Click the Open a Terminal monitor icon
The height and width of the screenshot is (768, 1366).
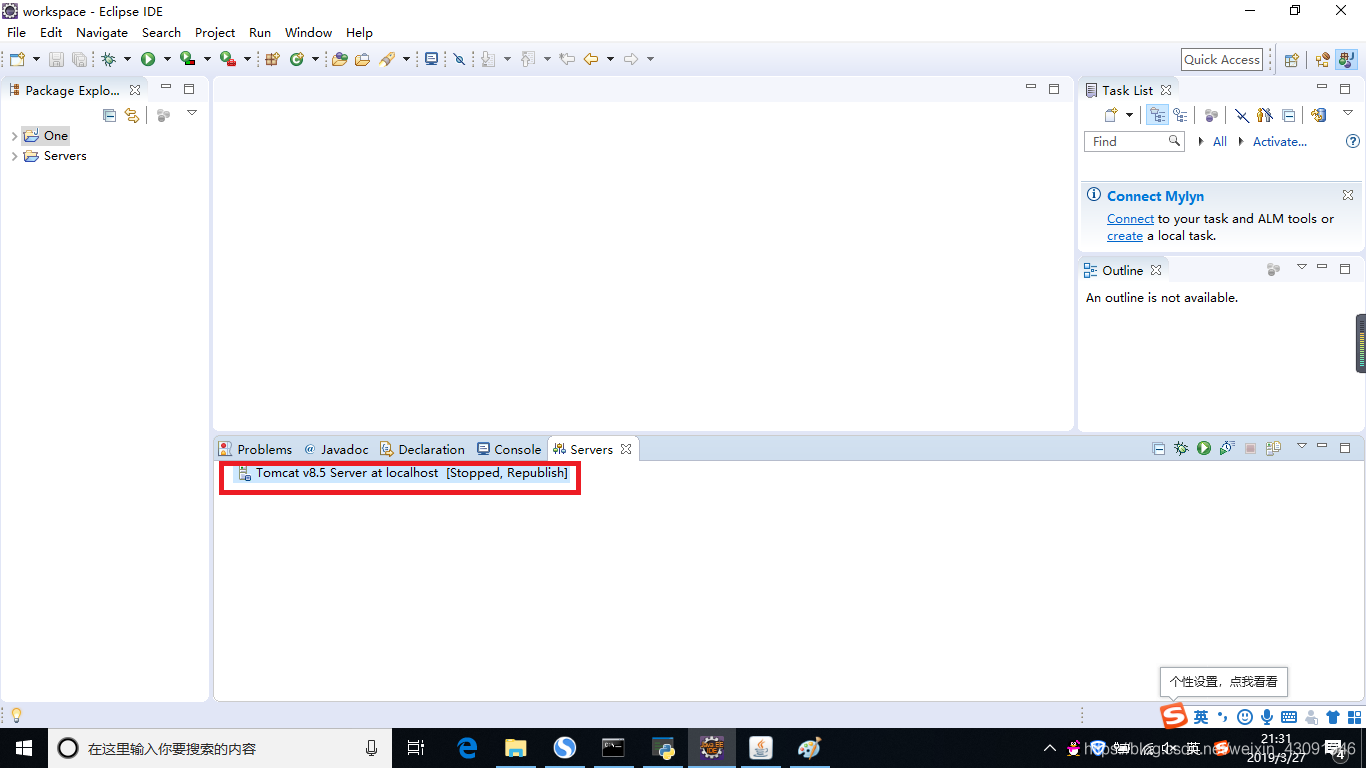click(x=431, y=59)
